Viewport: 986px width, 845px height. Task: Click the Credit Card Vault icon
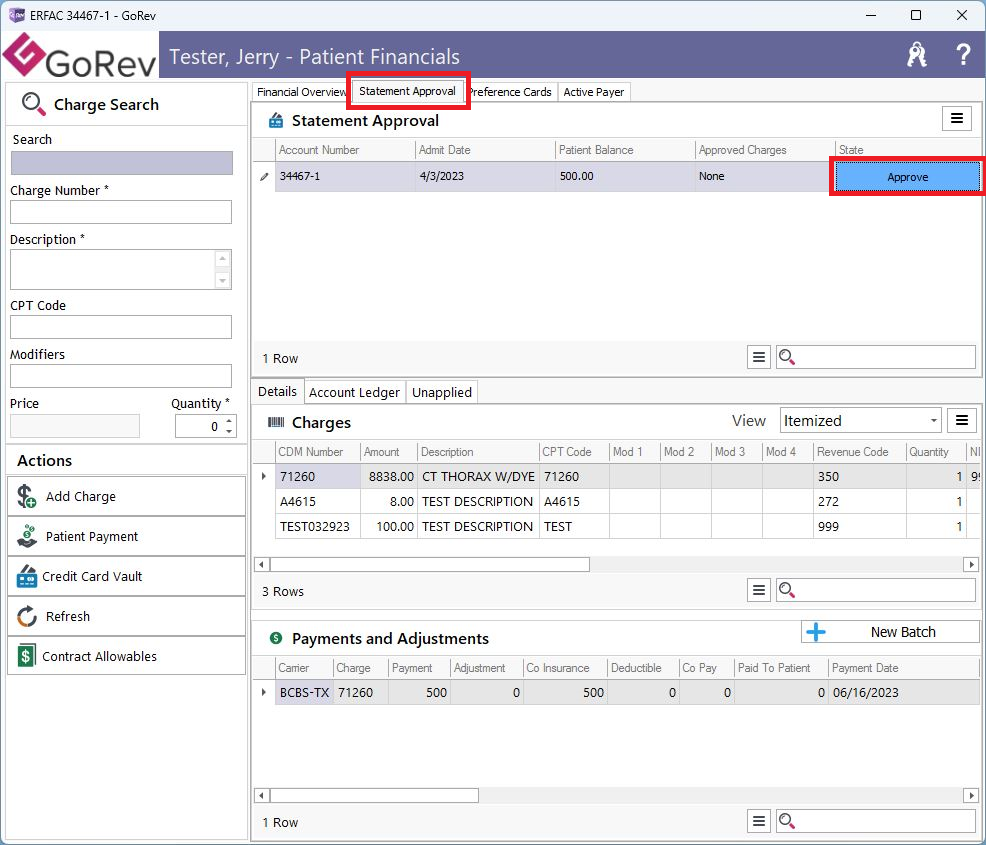point(27,576)
